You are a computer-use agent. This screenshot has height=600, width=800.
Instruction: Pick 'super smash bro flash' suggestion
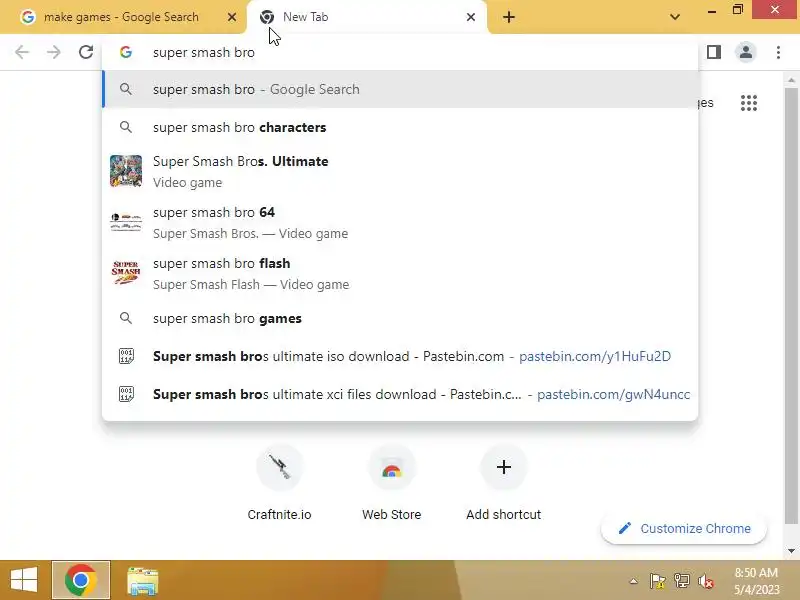(x=400, y=273)
